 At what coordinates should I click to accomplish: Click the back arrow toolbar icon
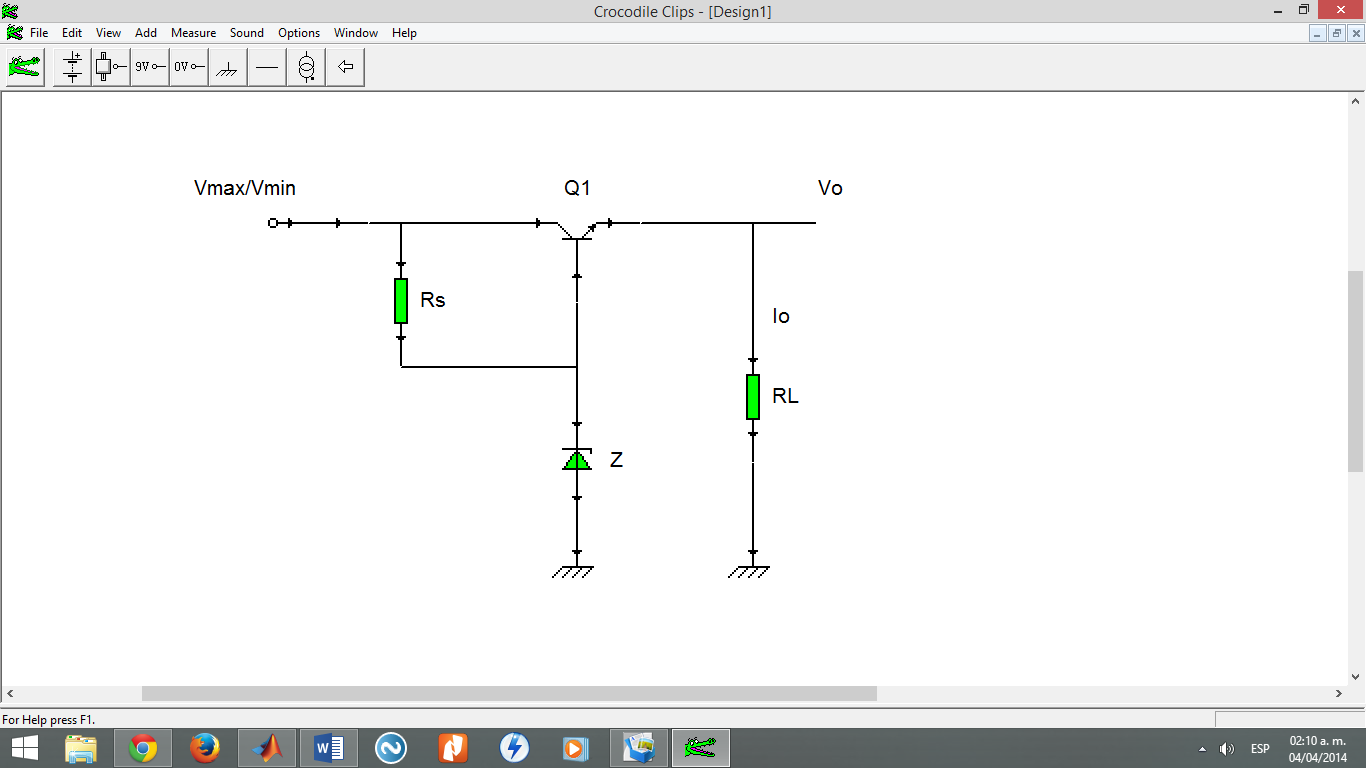coord(345,67)
